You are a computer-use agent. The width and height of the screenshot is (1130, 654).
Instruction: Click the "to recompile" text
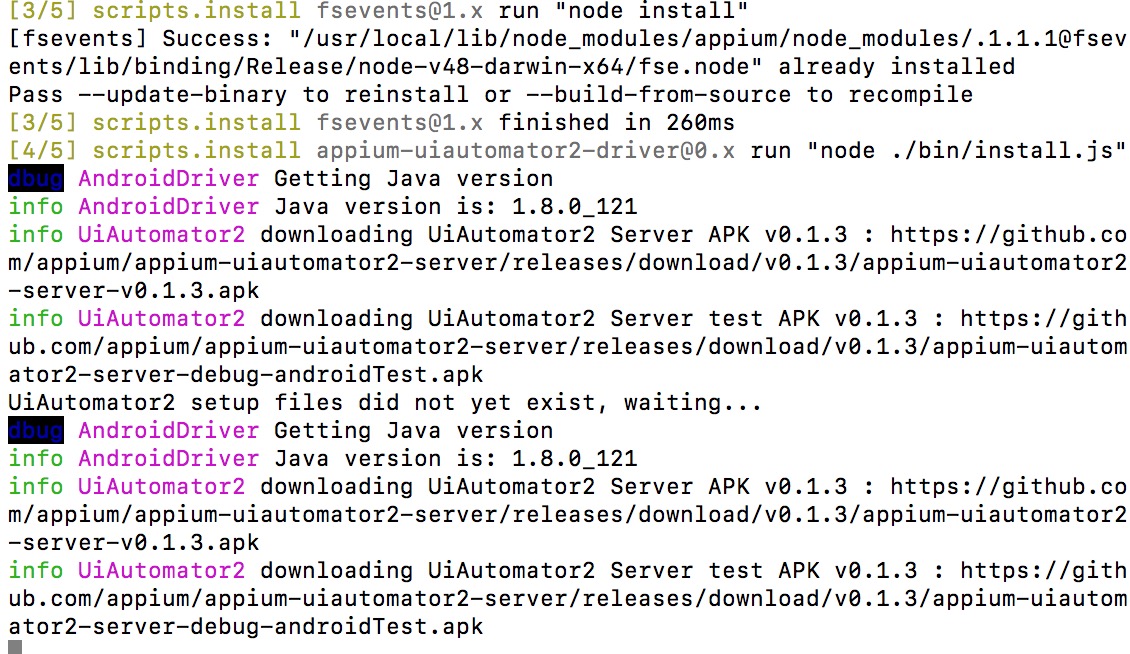889,94
